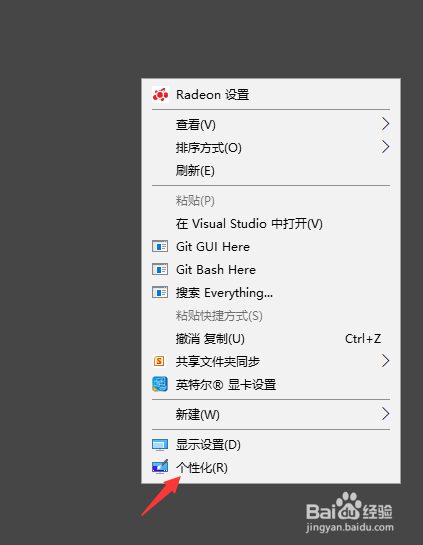Viewport: 423px width, 545px height.
Task: Expand the 新建(W) submenu arrow
Action: pos(385,414)
